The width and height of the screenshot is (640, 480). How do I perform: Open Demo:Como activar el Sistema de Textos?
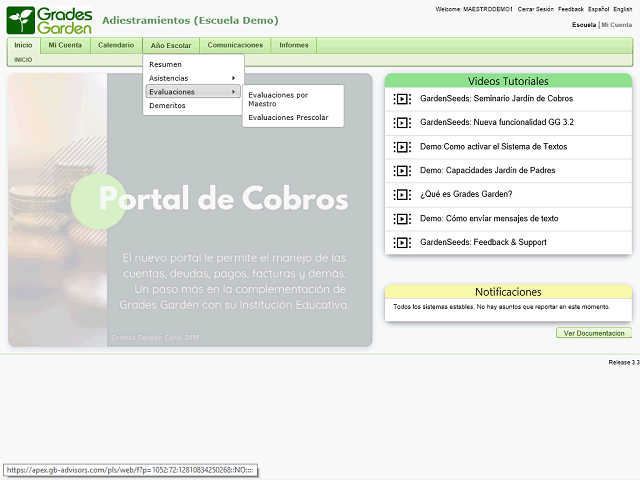[493, 147]
